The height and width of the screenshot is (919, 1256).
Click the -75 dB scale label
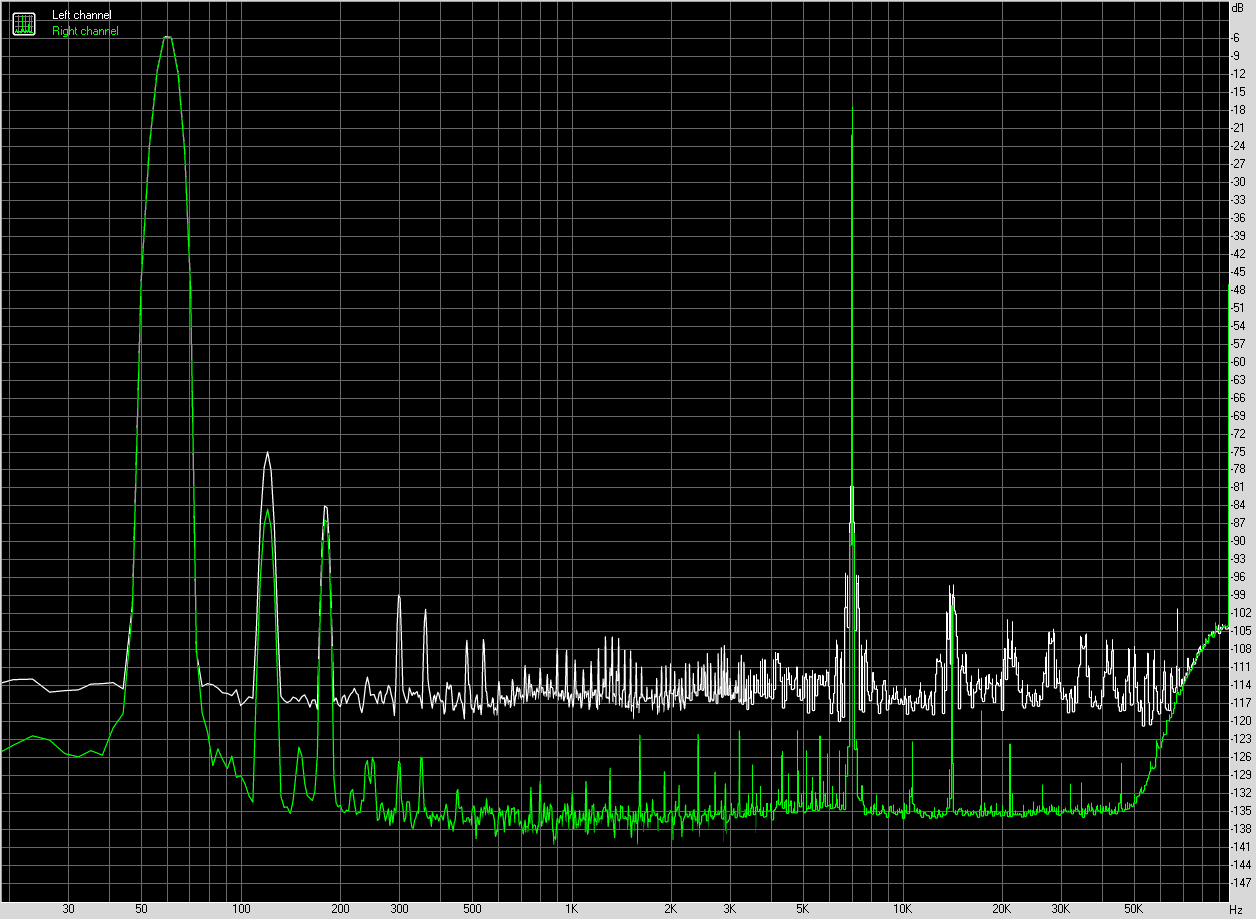[1239, 451]
